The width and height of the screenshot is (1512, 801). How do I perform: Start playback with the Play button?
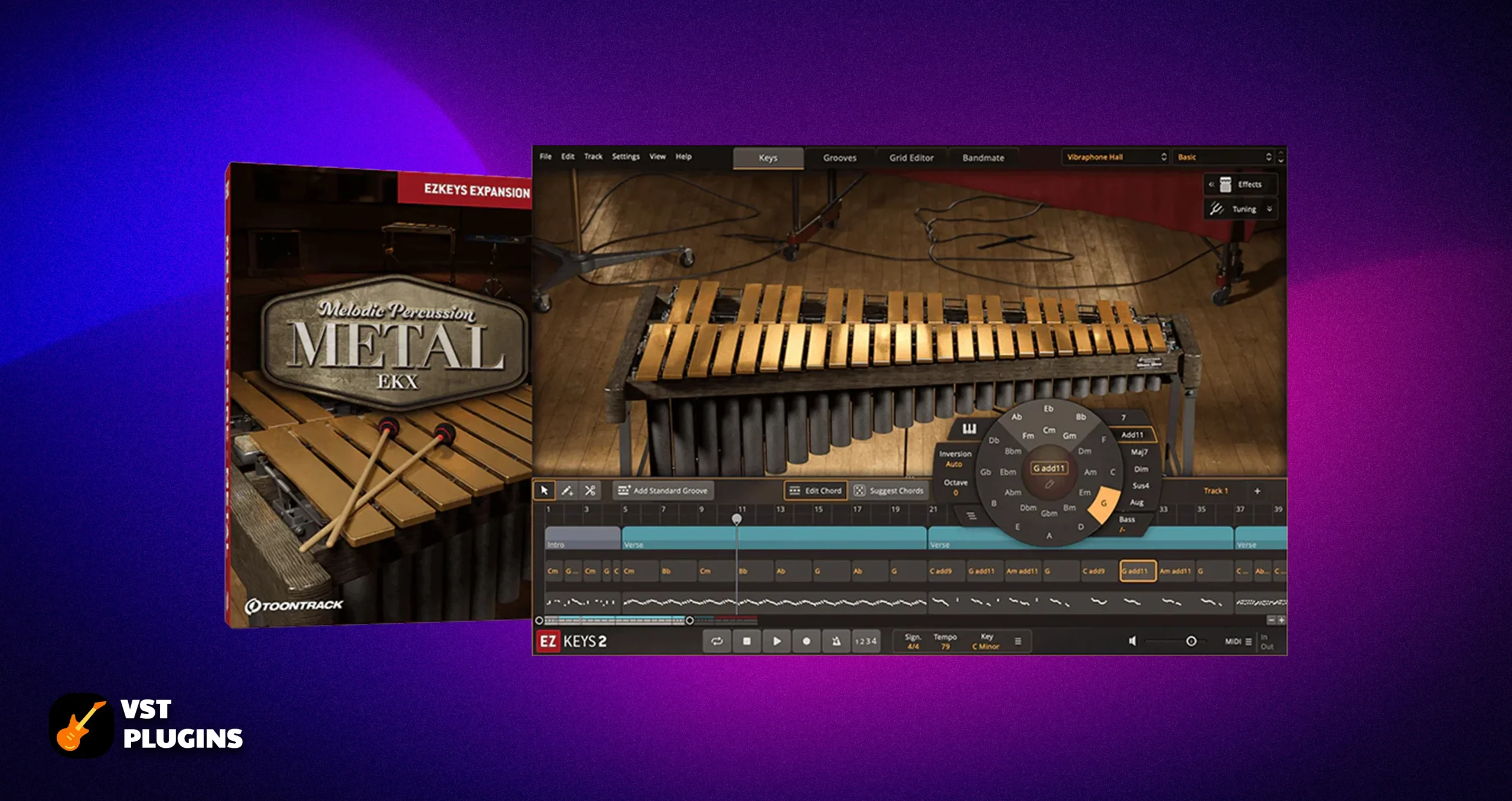click(777, 641)
